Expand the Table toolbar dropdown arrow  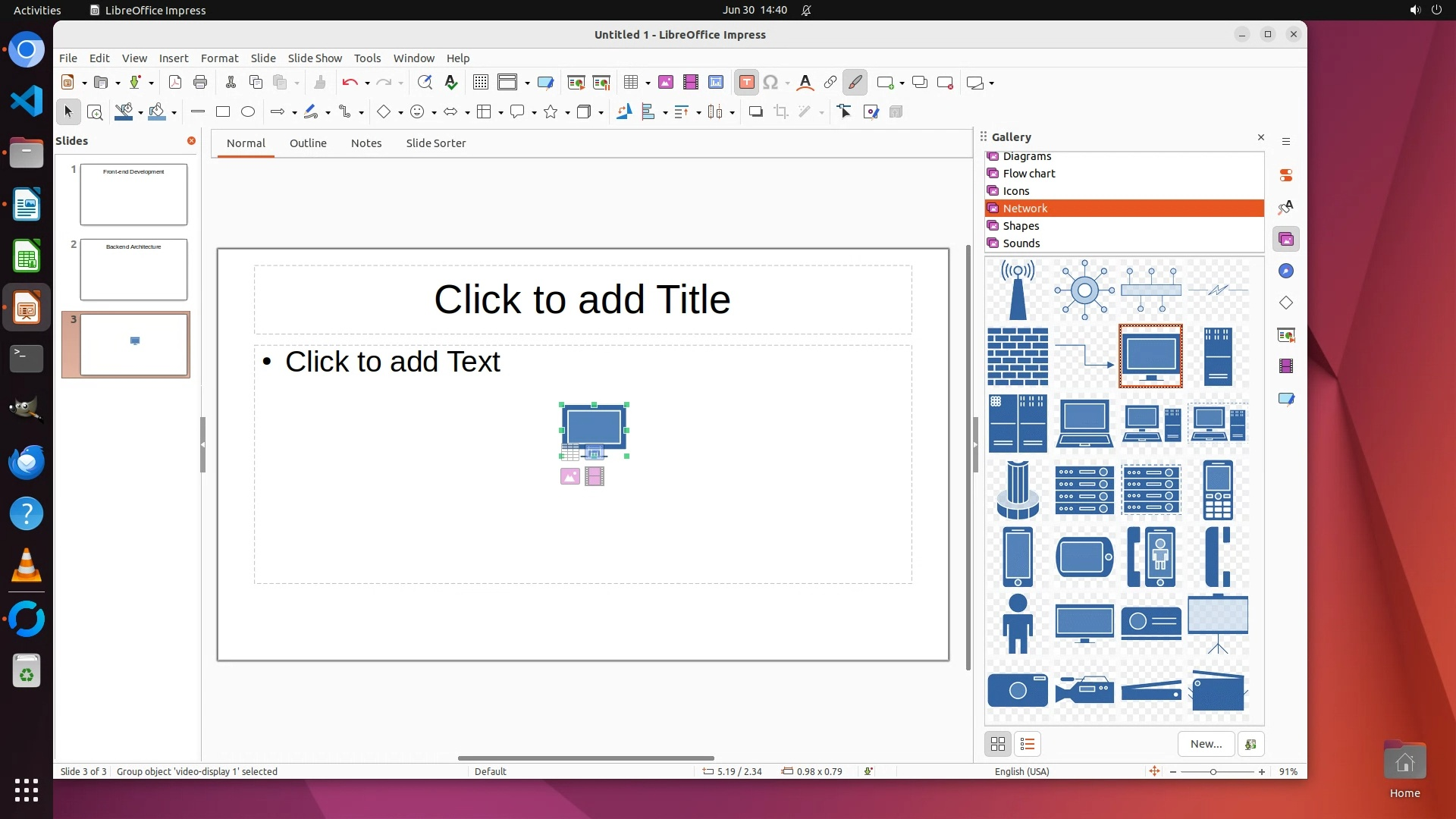coord(648,83)
